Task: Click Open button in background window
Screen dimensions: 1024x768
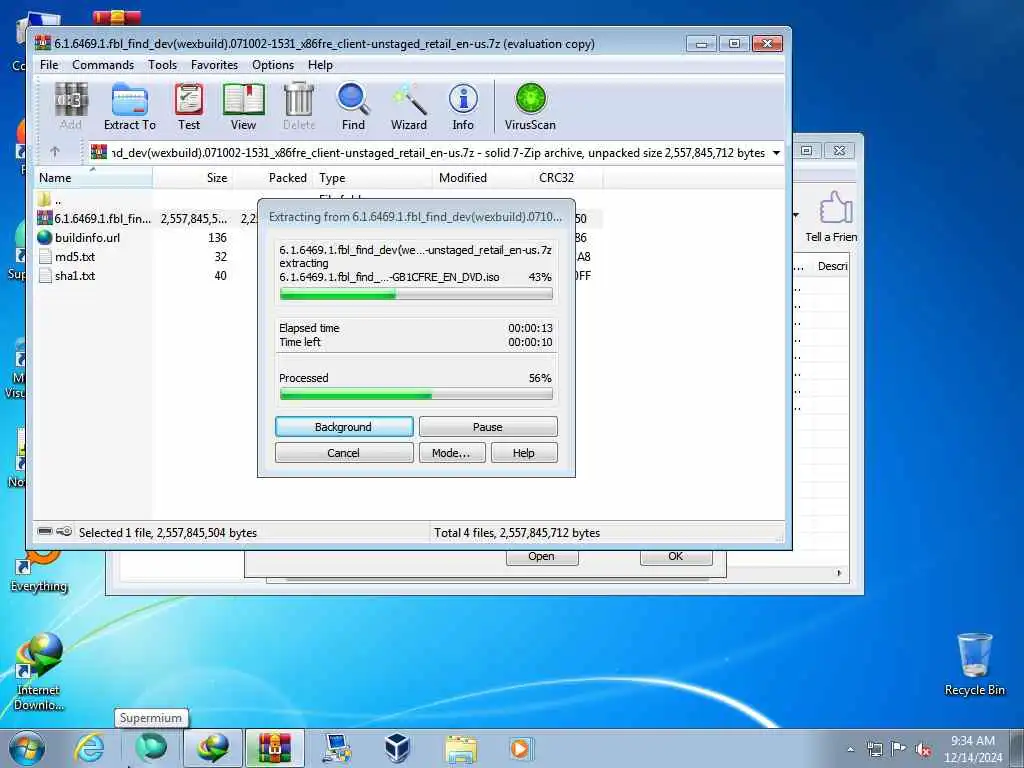Action: coord(541,556)
